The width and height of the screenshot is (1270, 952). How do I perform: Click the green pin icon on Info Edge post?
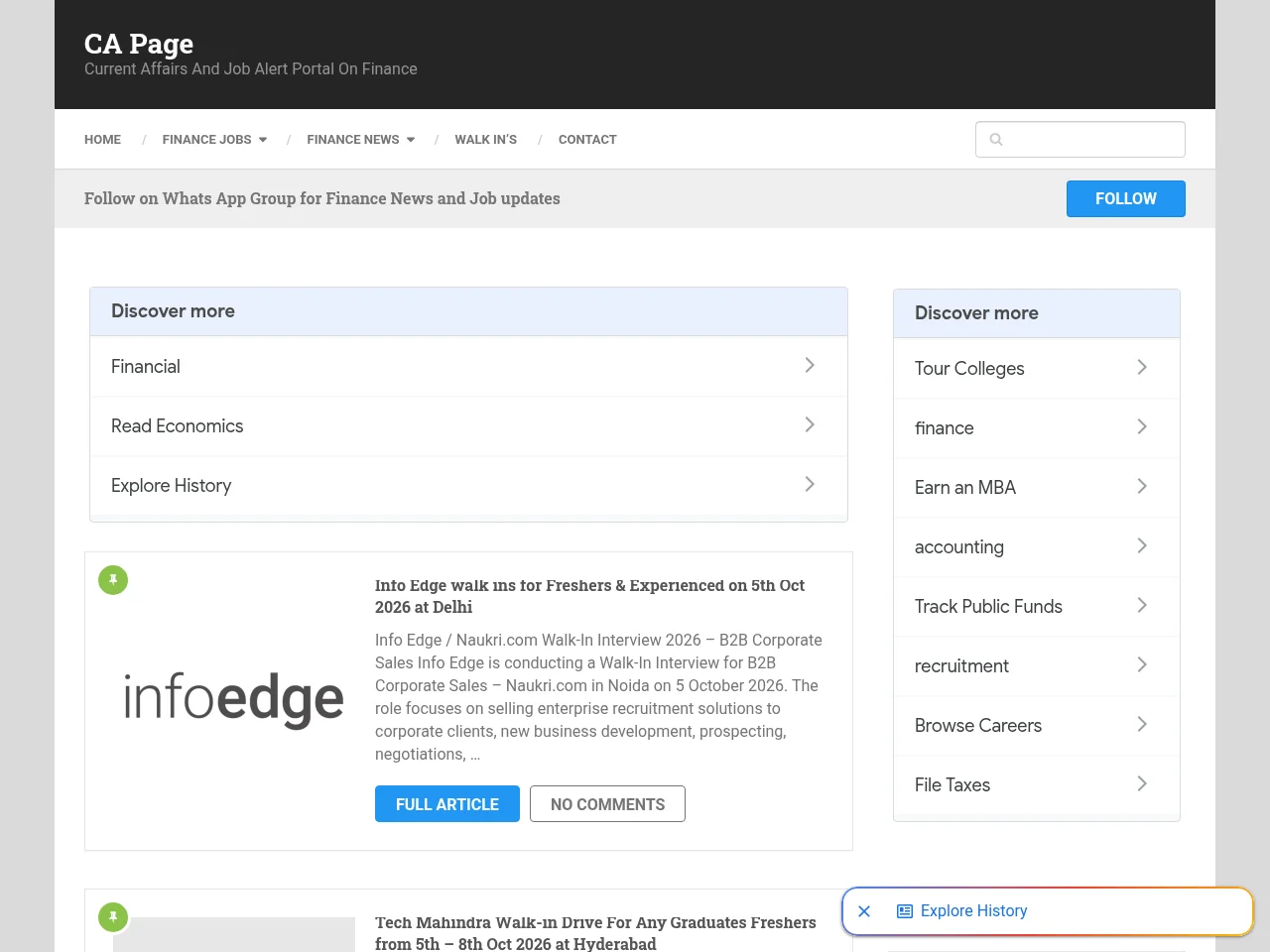113,580
